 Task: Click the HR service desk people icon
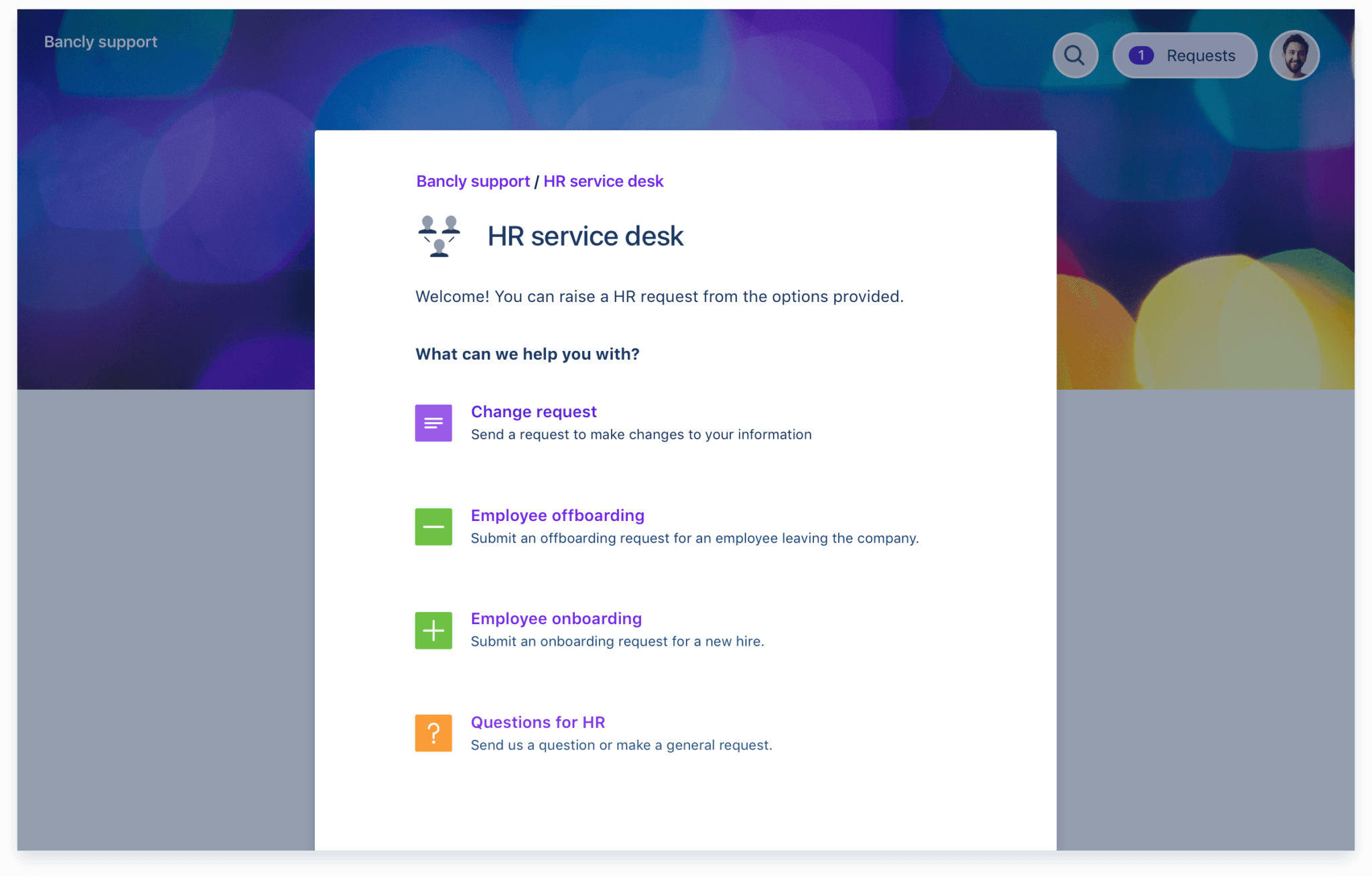[439, 235]
